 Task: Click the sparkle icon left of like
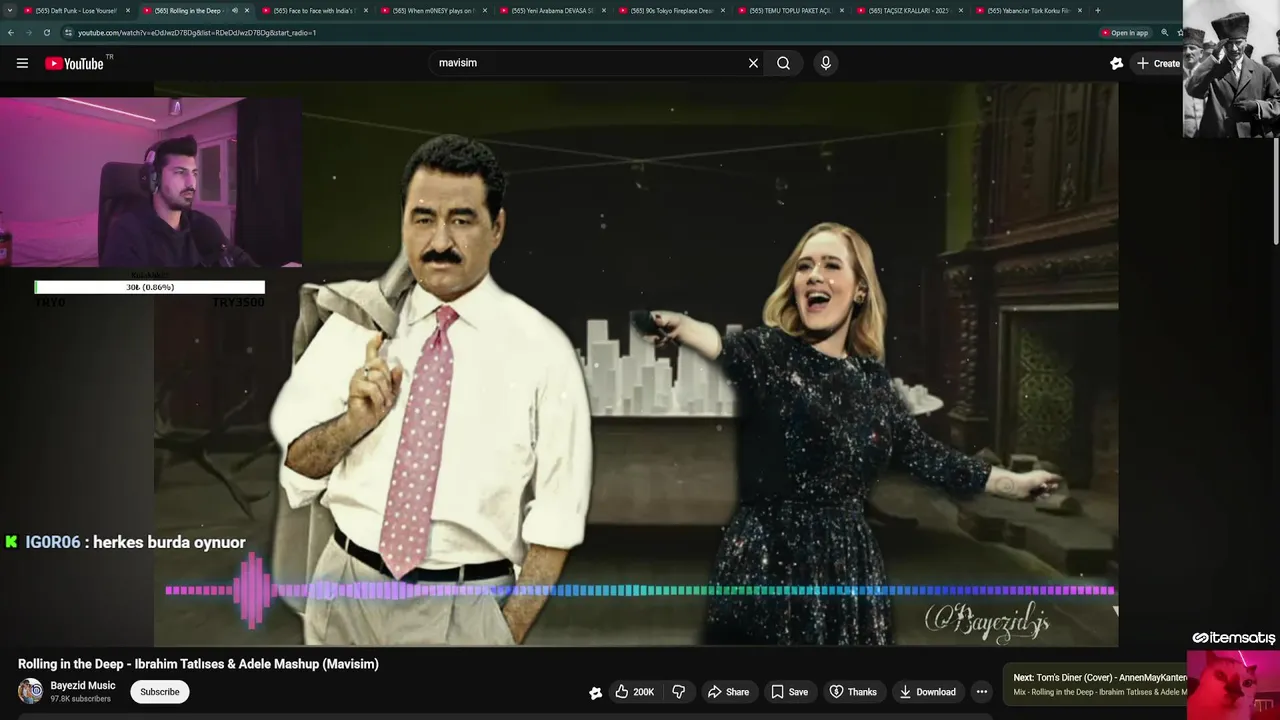click(595, 692)
